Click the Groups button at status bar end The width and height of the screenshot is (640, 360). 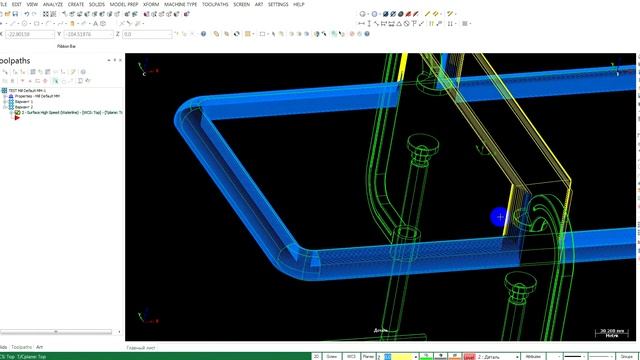point(627,356)
